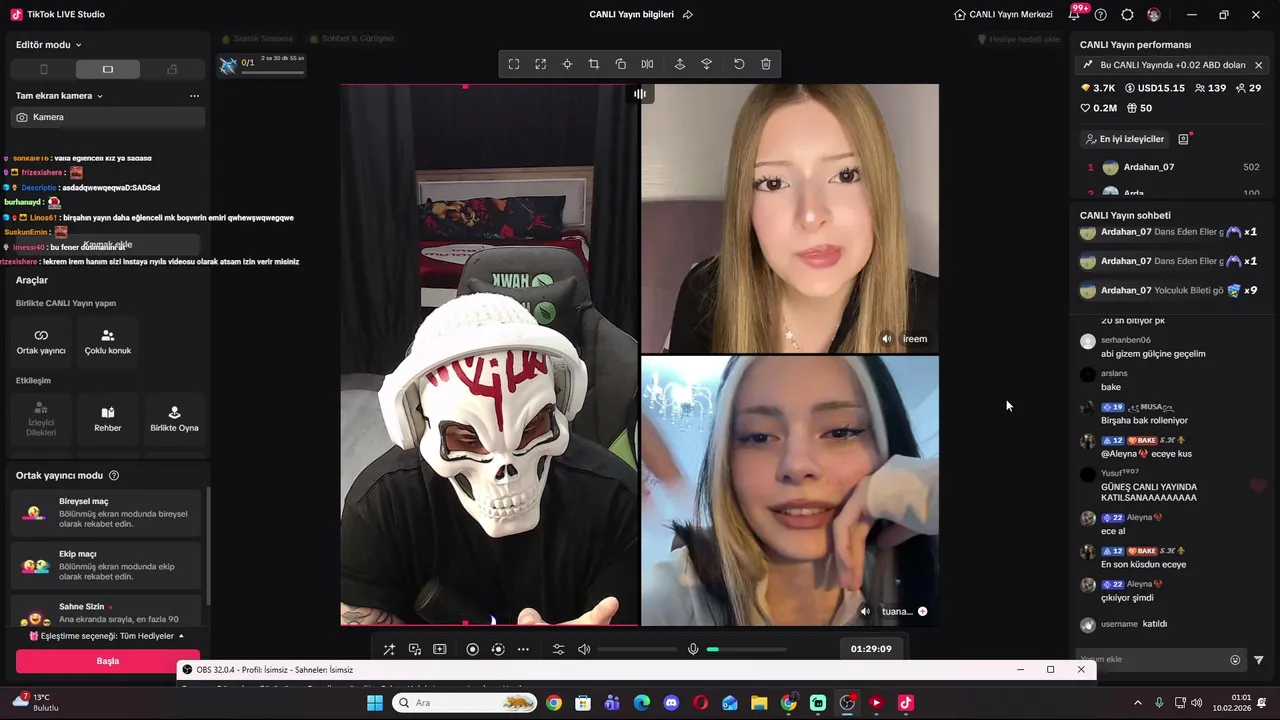1280x720 pixels.
Task: Toggle the speaker icon on tuana's video
Action: pyautogui.click(x=866, y=611)
